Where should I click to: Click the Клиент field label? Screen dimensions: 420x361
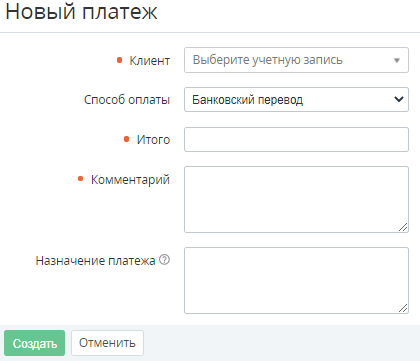150,61
